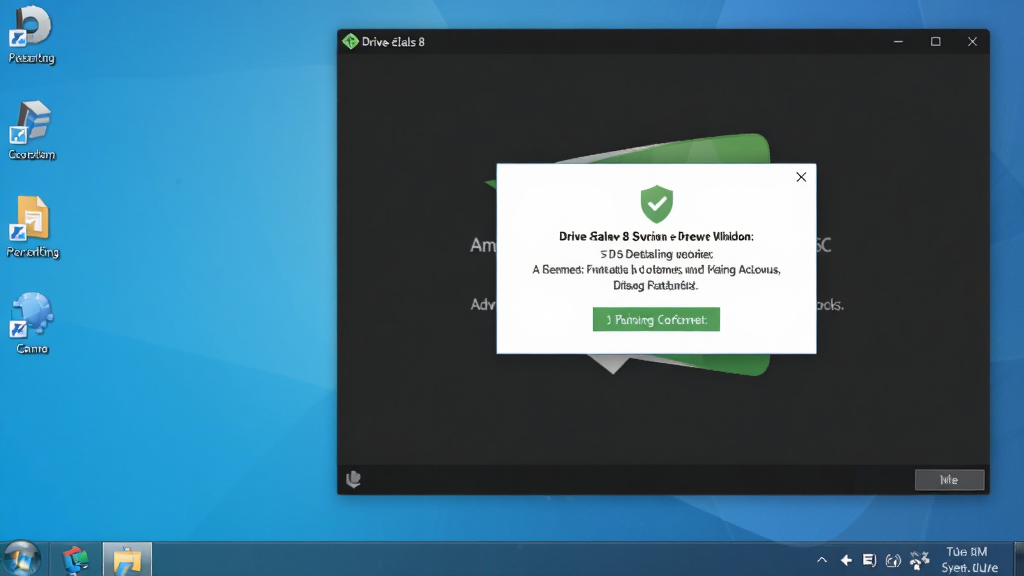Maximize the Drive window
Screen dimensions: 1024x576
[935, 41]
